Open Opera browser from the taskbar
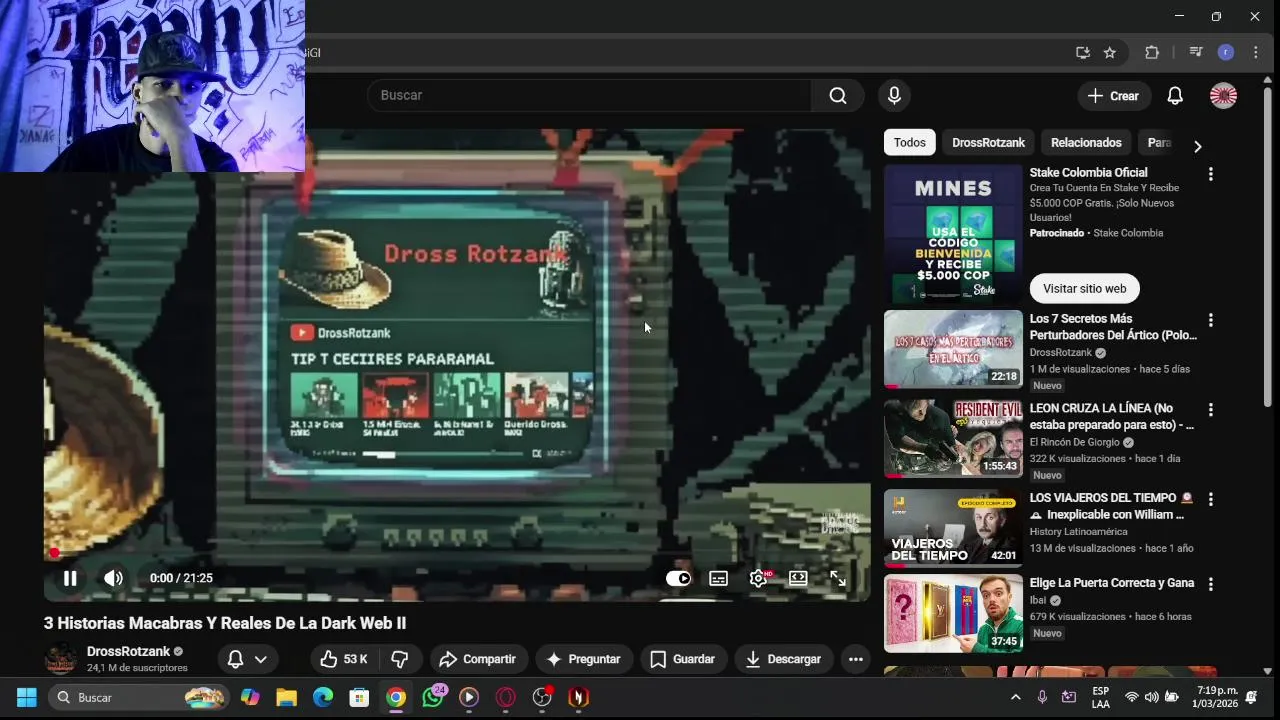Screen dimensions: 1280x720 click(x=505, y=697)
